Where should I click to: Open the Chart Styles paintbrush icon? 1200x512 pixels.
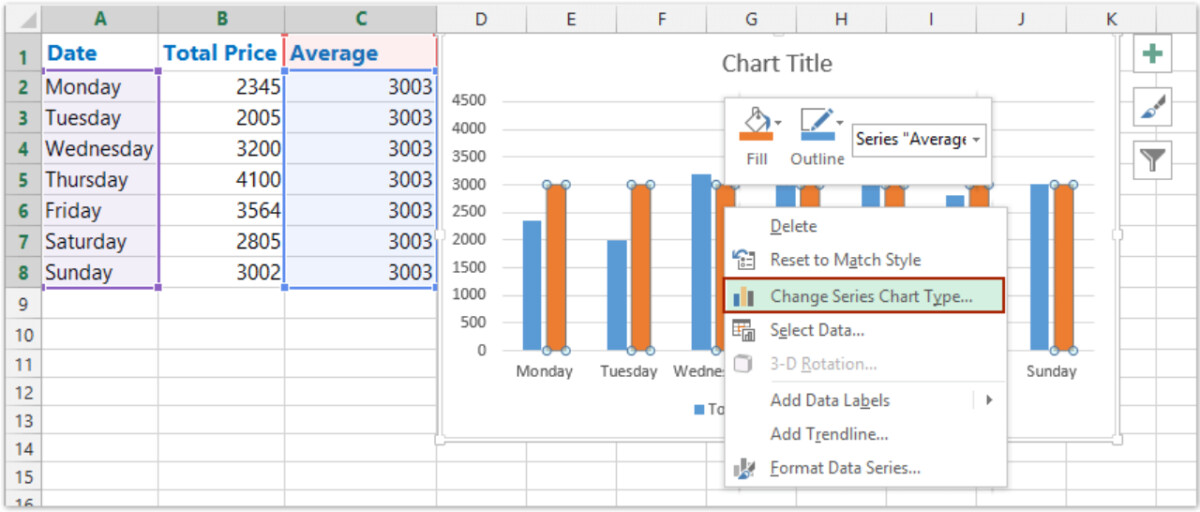(x=1152, y=106)
